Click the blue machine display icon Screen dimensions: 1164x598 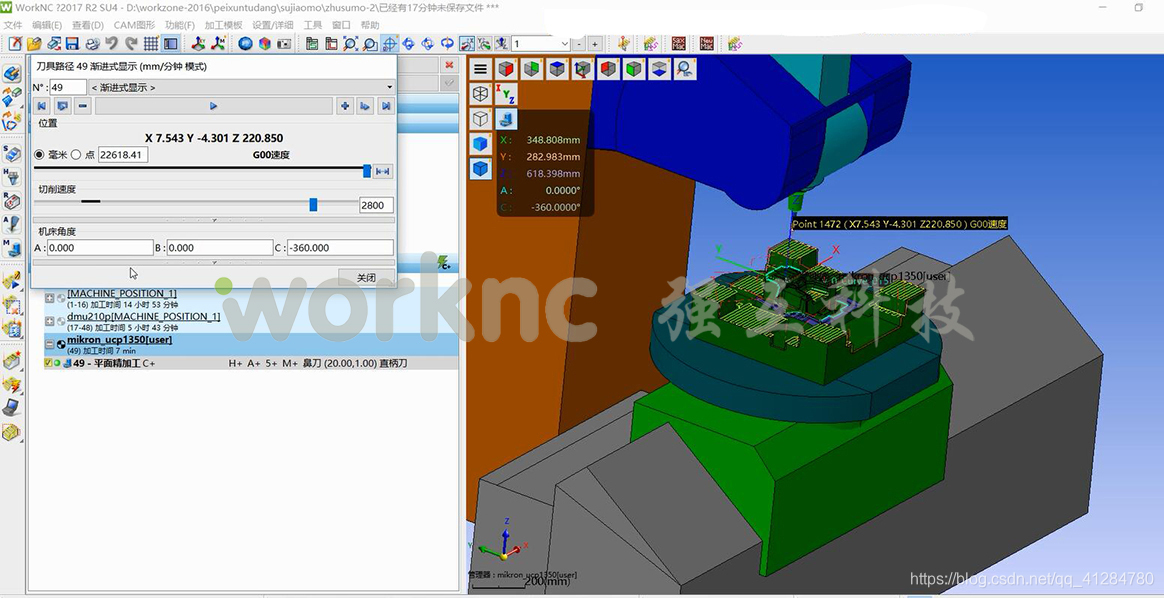506,119
